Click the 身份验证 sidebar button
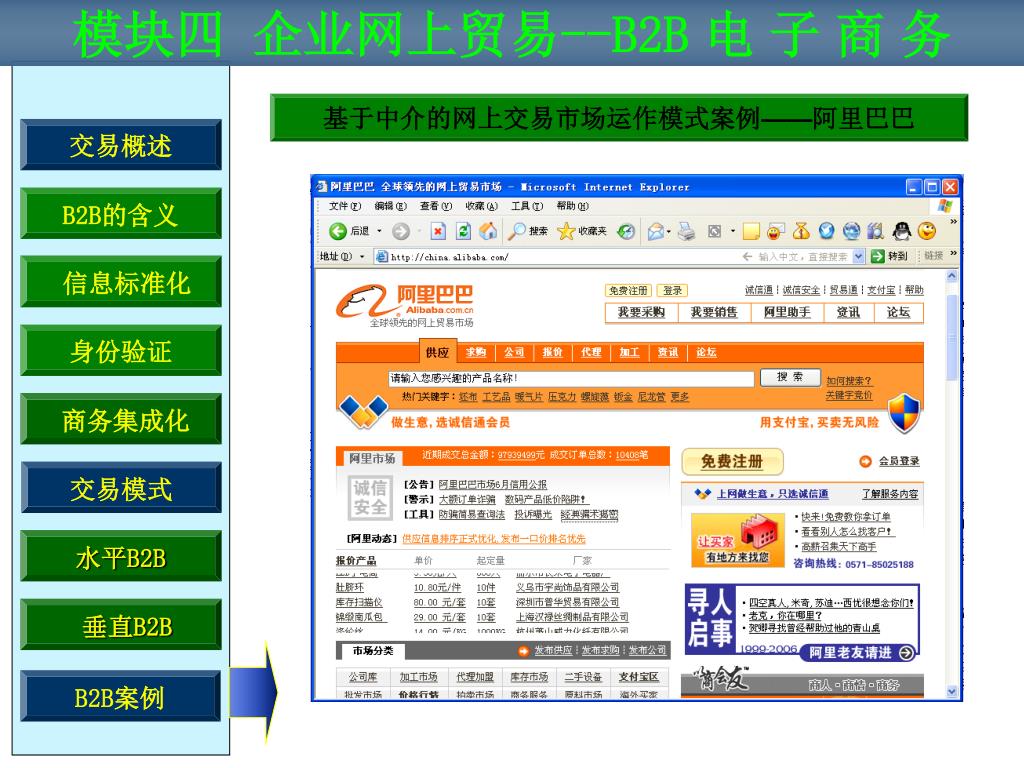The height and width of the screenshot is (768, 1024). tap(121, 351)
